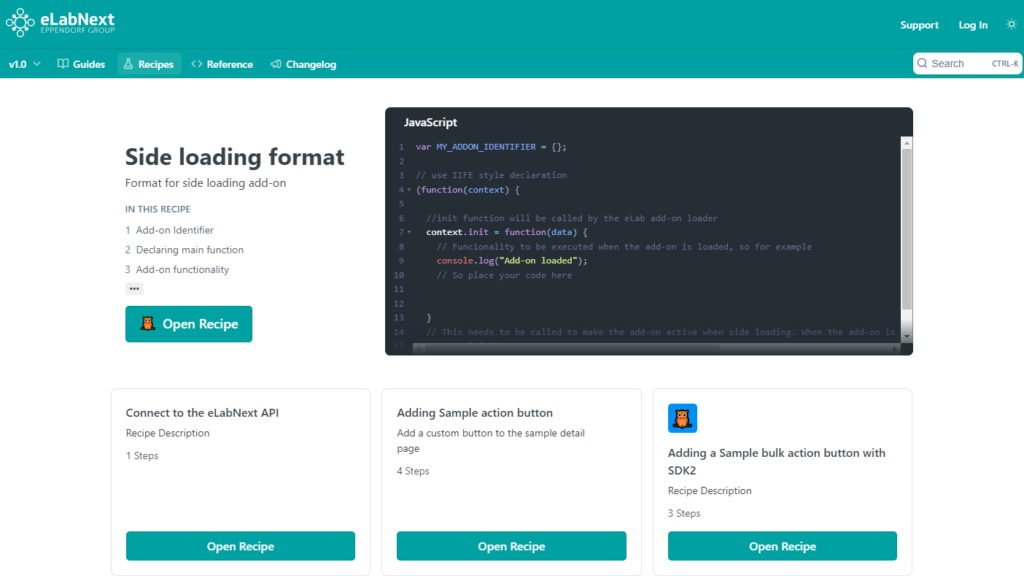Open the Guides tab
The image size is (1024, 581).
81,64
